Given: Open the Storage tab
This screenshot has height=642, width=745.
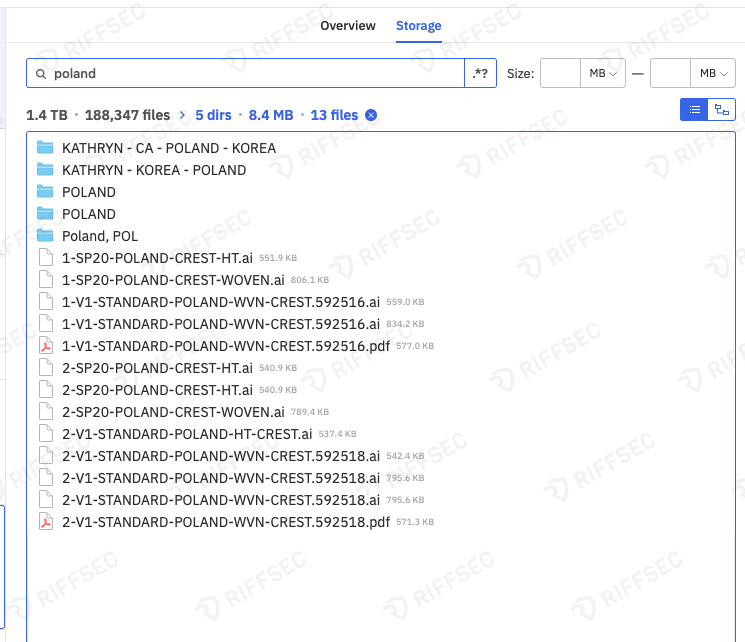Looking at the screenshot, I should coord(419,26).
